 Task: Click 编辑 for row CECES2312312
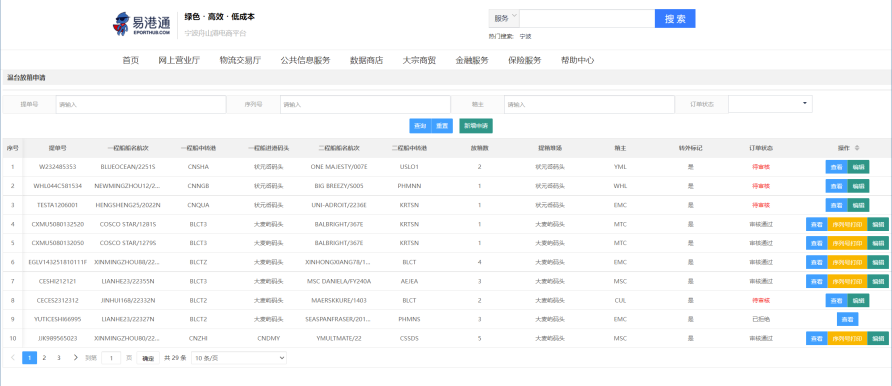point(858,300)
